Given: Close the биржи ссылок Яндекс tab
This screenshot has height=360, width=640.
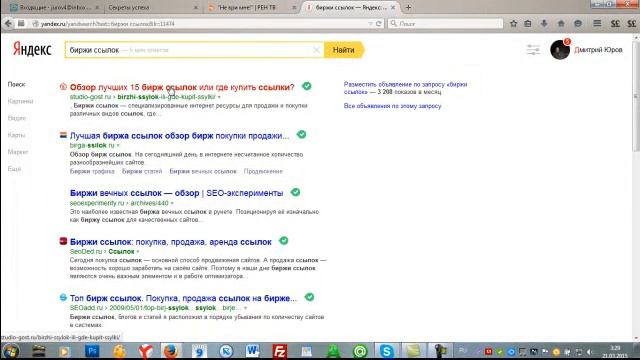Looking at the screenshot, I should [393, 7].
